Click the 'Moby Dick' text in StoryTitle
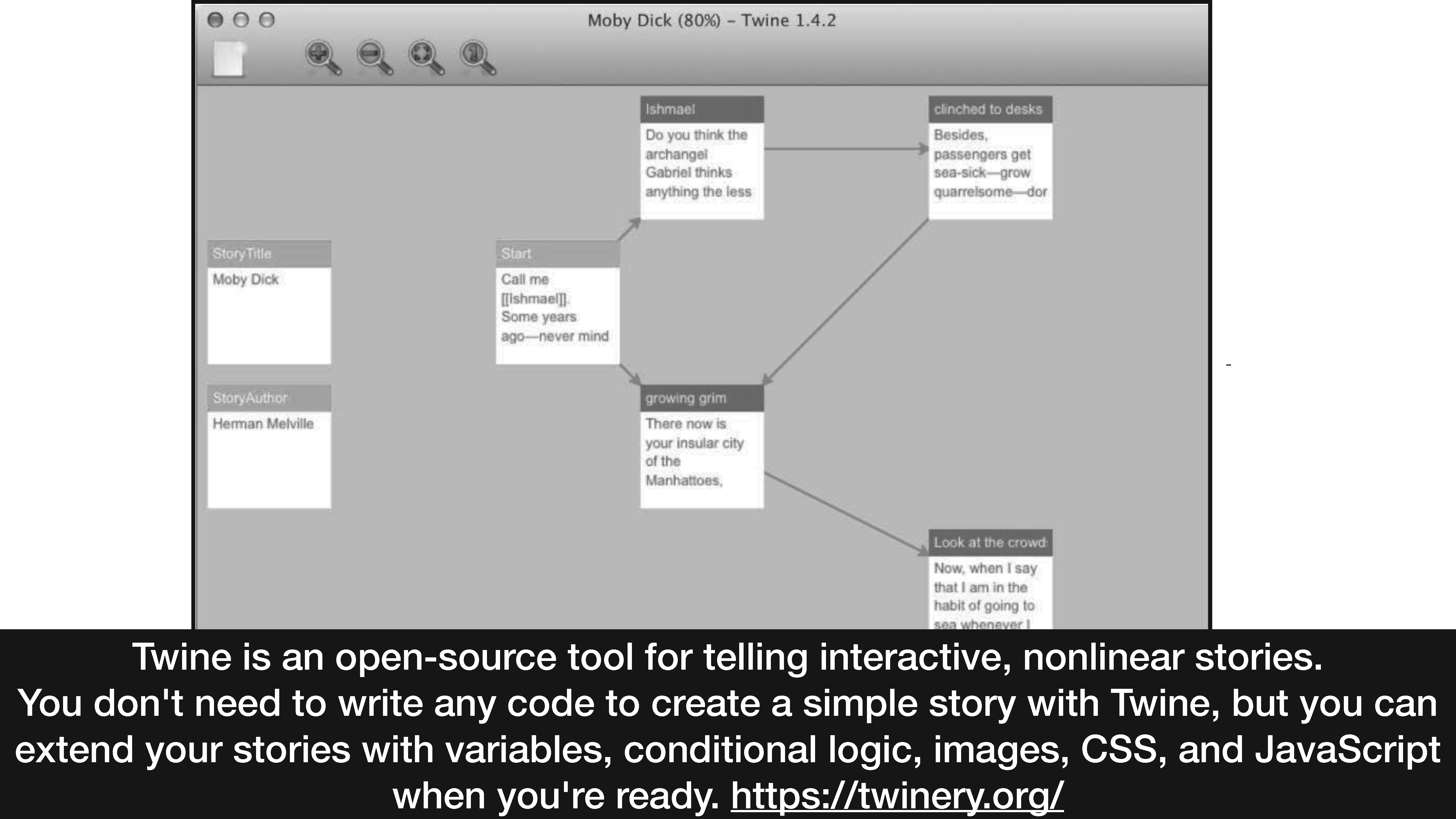This screenshot has width=1456, height=819. coord(245,279)
